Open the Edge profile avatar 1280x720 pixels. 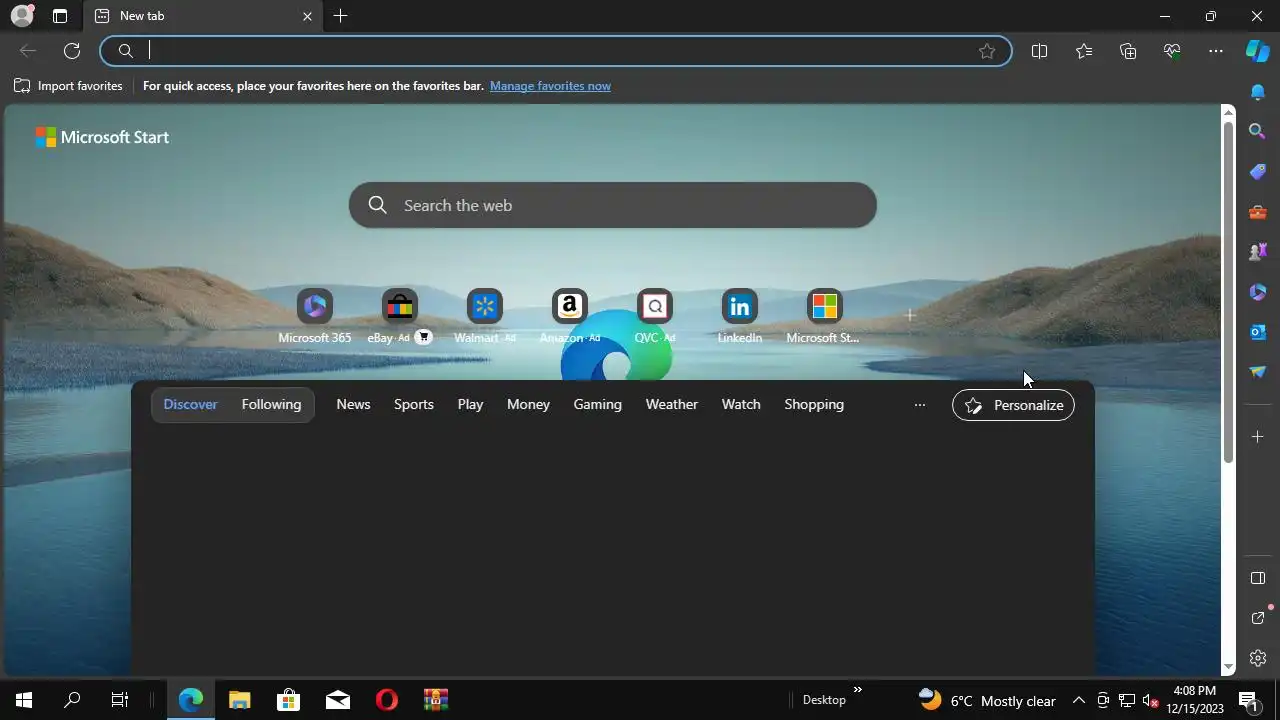[x=22, y=16]
